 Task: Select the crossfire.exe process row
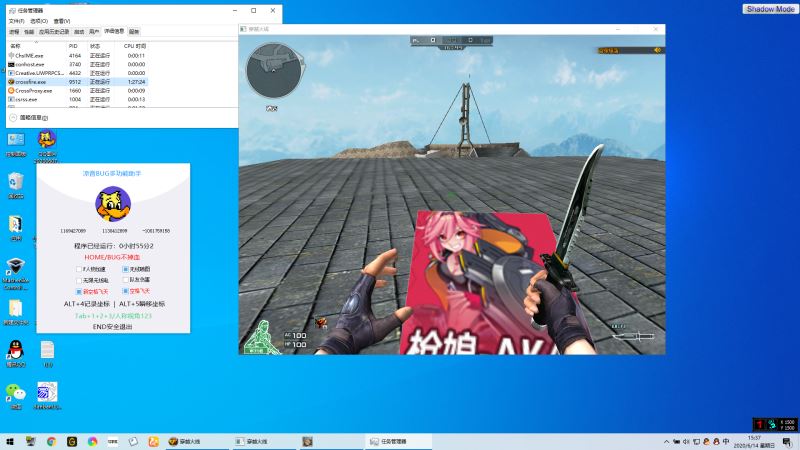point(77,82)
